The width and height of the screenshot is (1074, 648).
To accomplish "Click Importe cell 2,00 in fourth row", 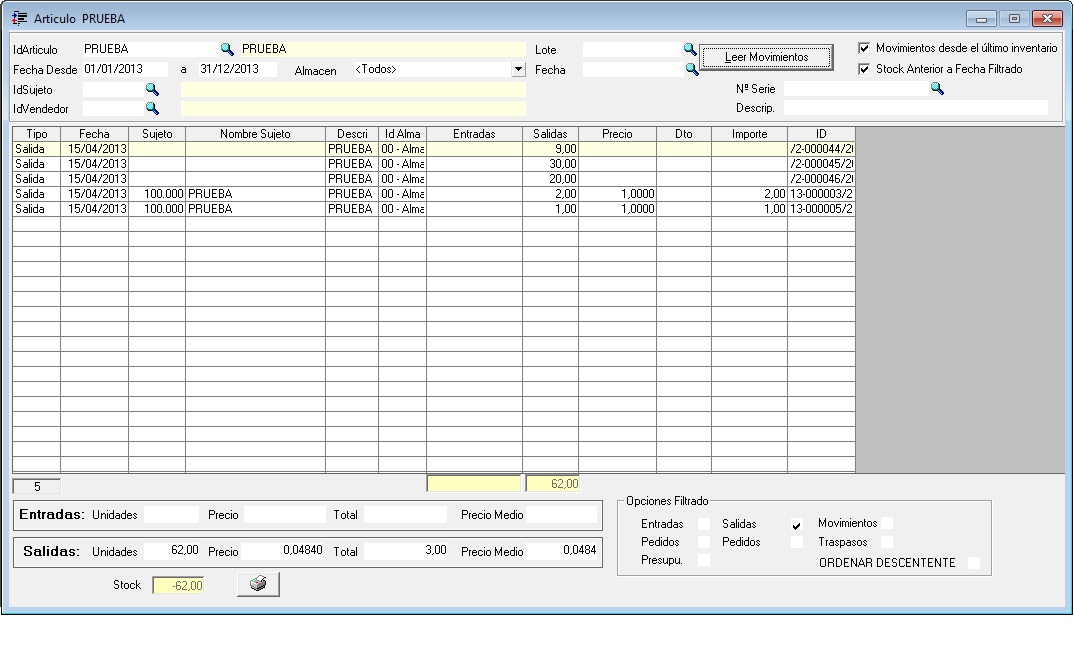I will click(749, 194).
